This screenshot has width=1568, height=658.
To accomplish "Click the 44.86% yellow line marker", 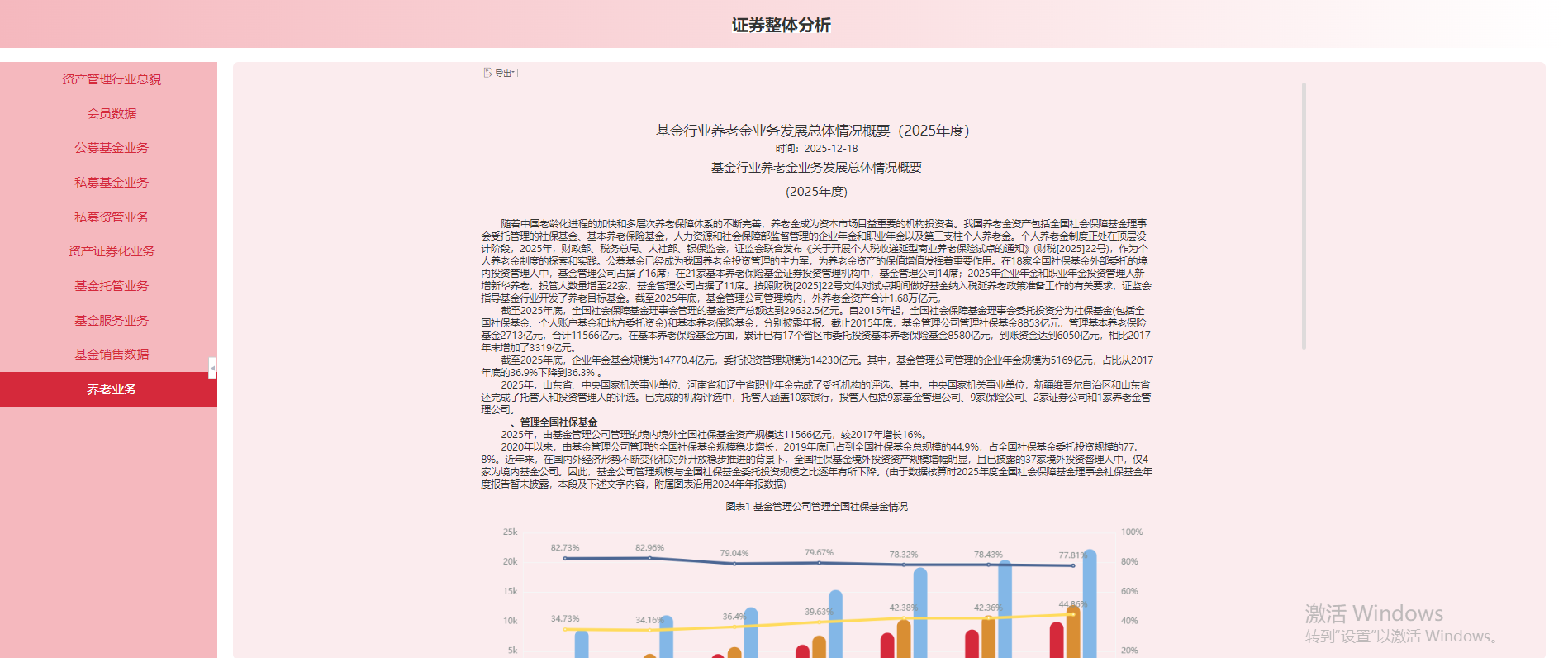I will [1072, 614].
